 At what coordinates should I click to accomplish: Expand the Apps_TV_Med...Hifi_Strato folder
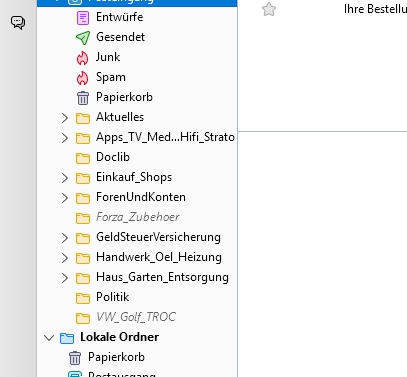pyautogui.click(x=65, y=138)
